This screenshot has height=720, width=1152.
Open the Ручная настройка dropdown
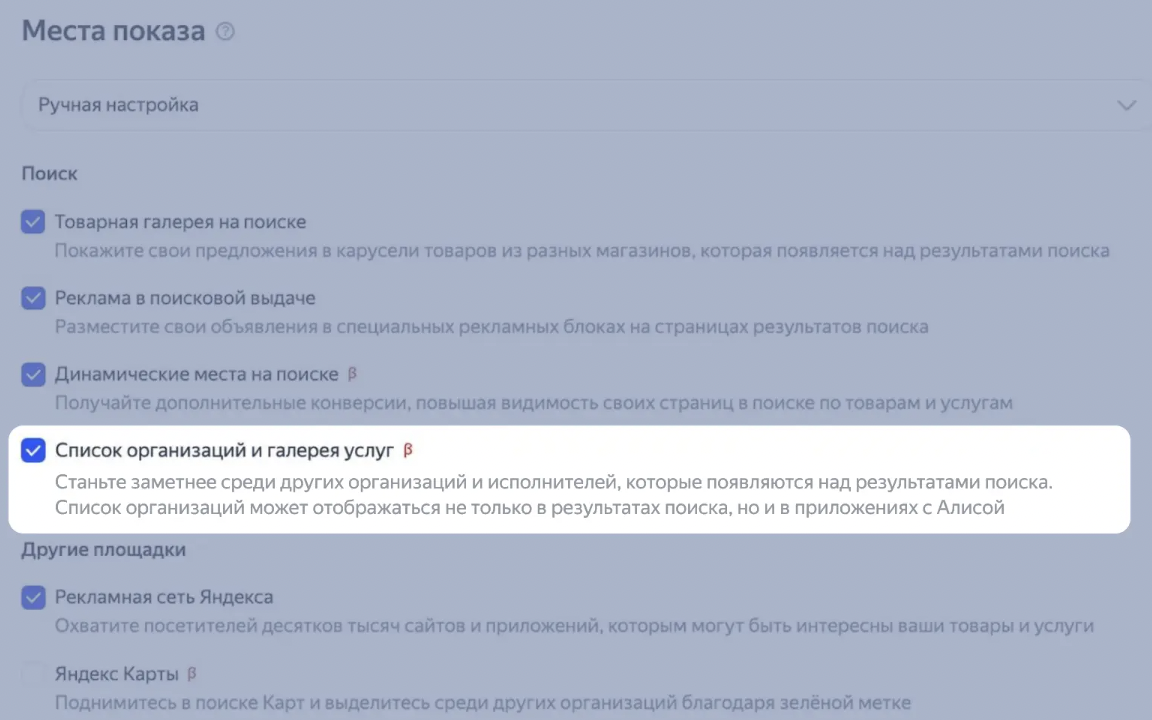(586, 105)
